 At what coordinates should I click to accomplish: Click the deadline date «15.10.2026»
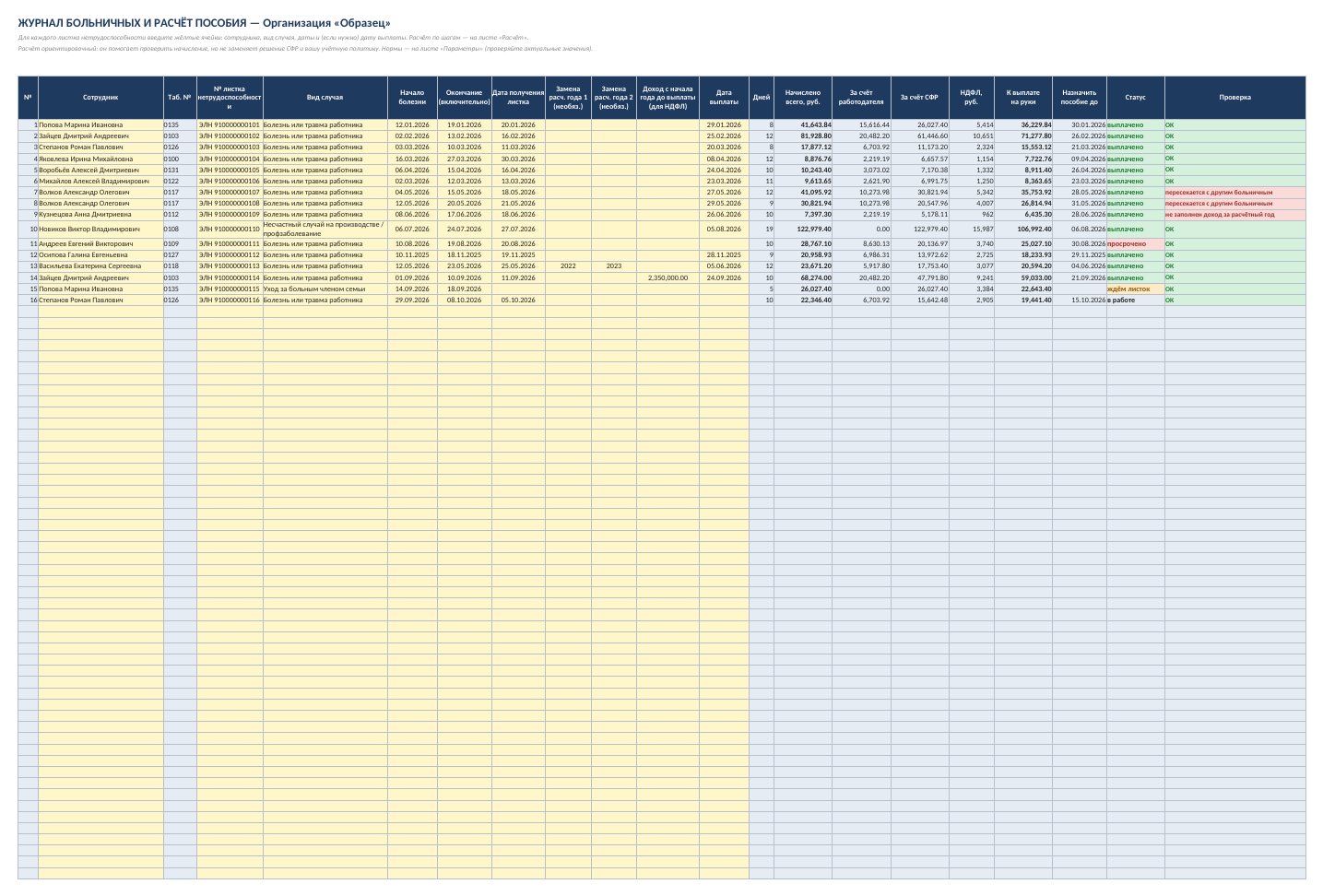[x=1080, y=300]
